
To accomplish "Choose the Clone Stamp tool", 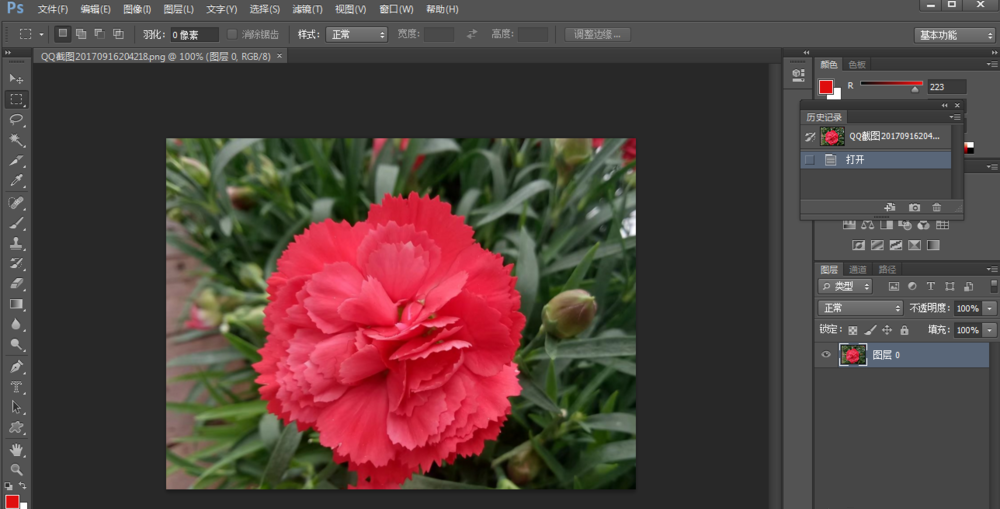I will click(16, 243).
